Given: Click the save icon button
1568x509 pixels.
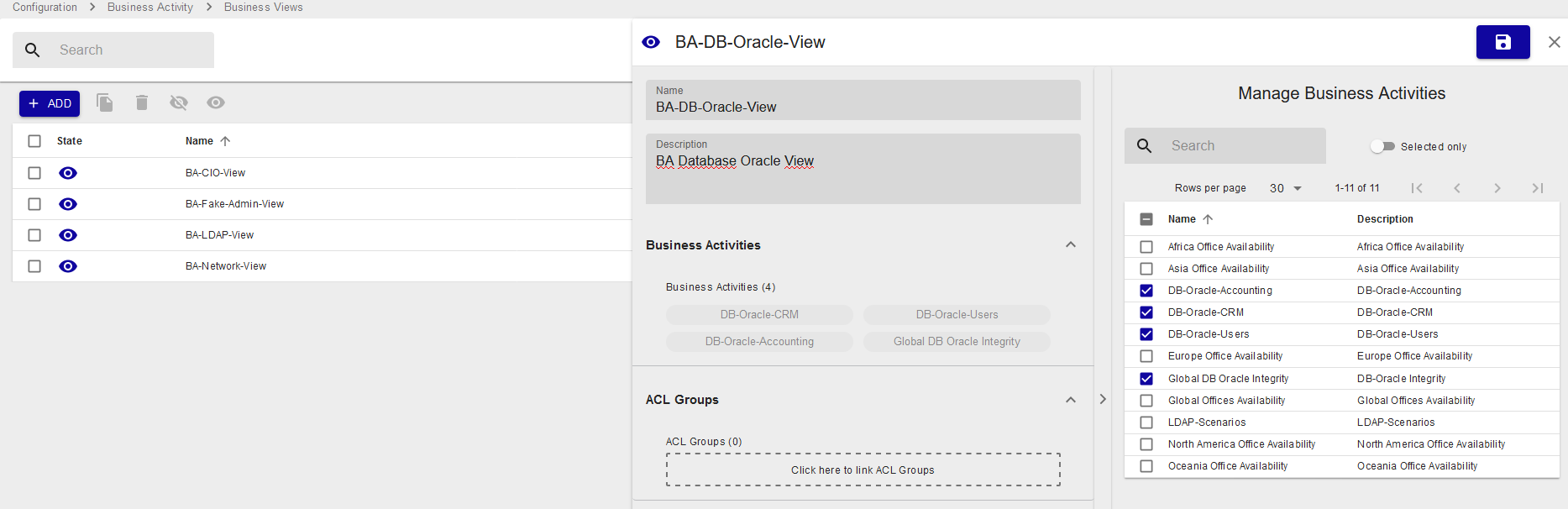Looking at the screenshot, I should point(1502,42).
